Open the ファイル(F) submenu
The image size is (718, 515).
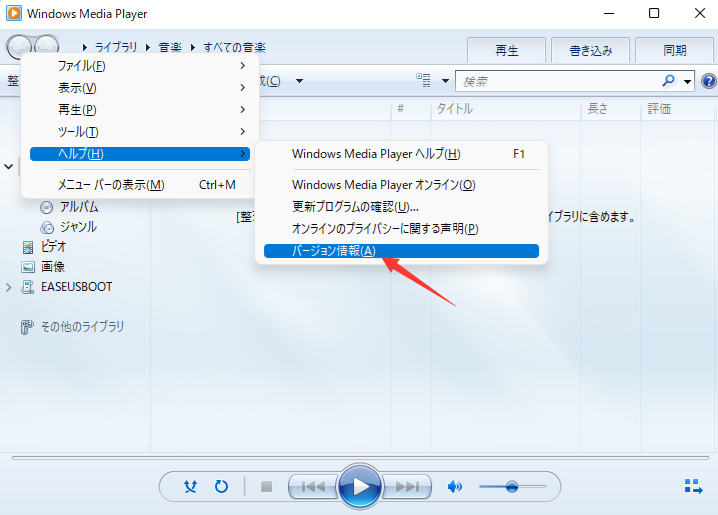140,66
